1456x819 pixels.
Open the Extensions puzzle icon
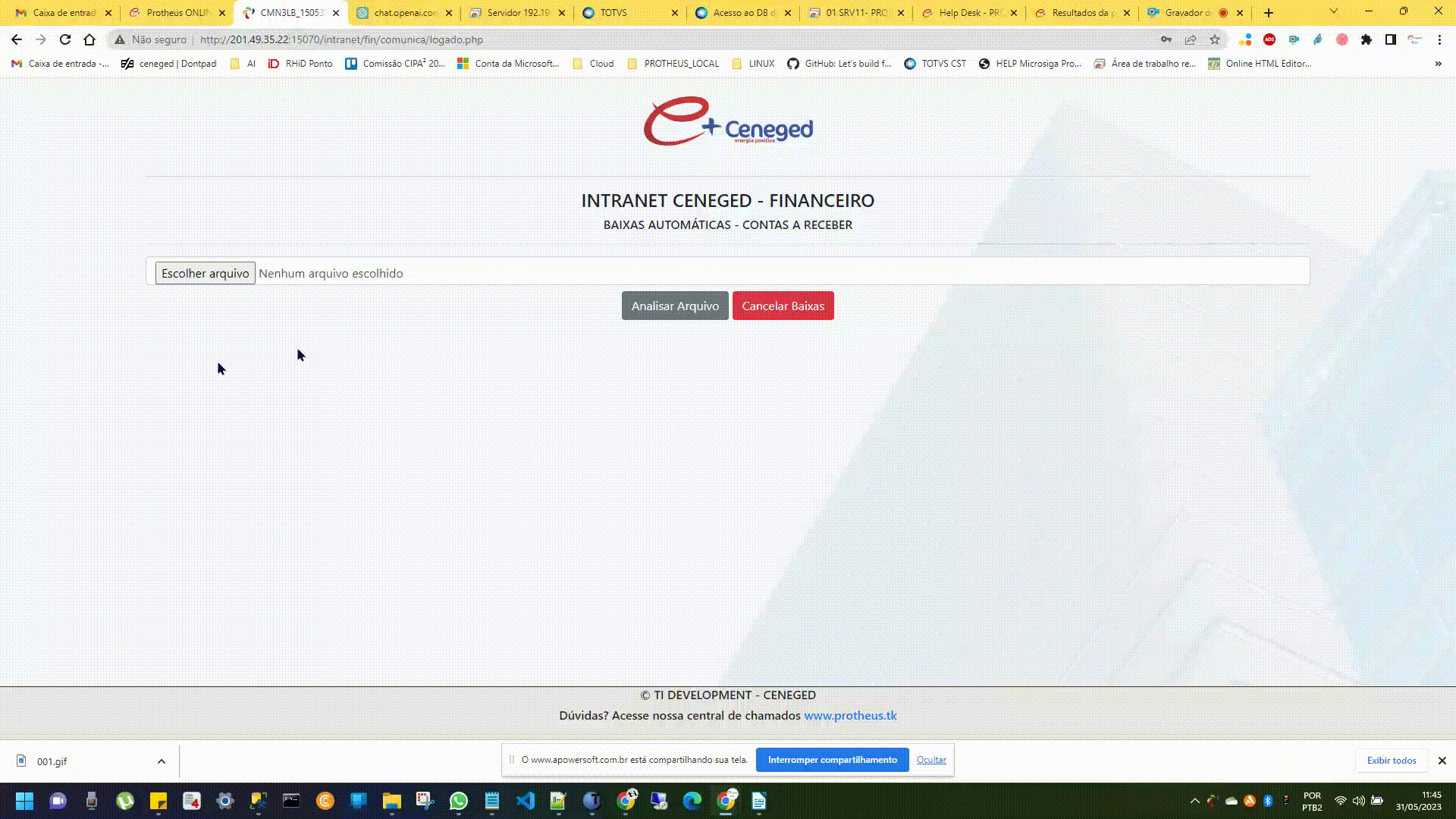tap(1366, 39)
